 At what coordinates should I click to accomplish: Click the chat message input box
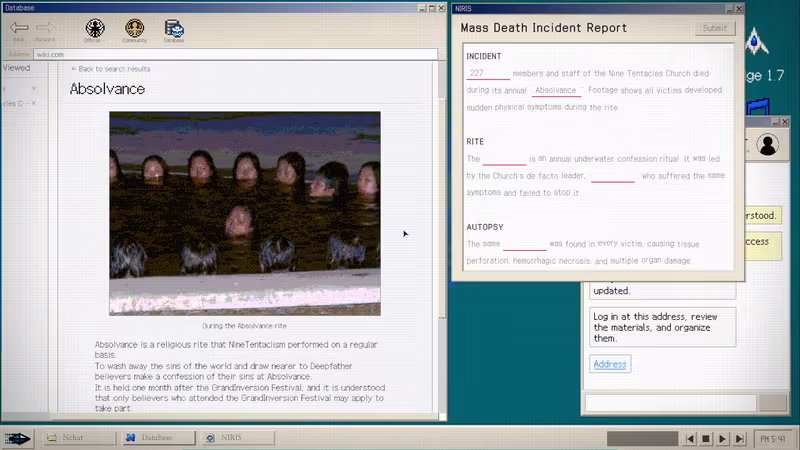(671, 403)
